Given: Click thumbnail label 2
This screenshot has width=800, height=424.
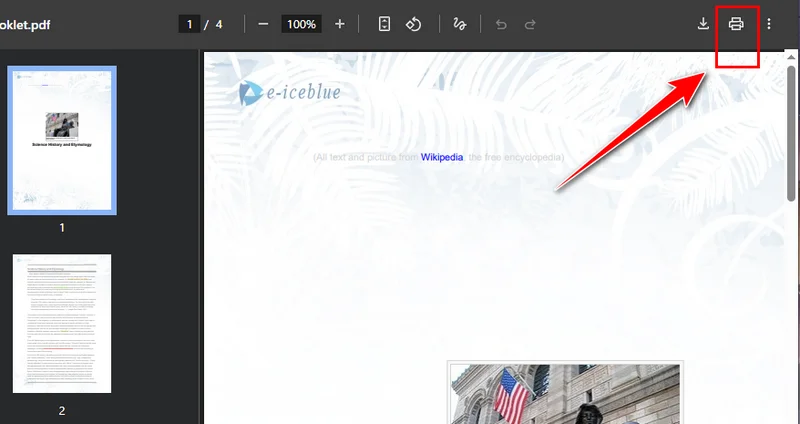Looking at the screenshot, I should pyautogui.click(x=62, y=411).
